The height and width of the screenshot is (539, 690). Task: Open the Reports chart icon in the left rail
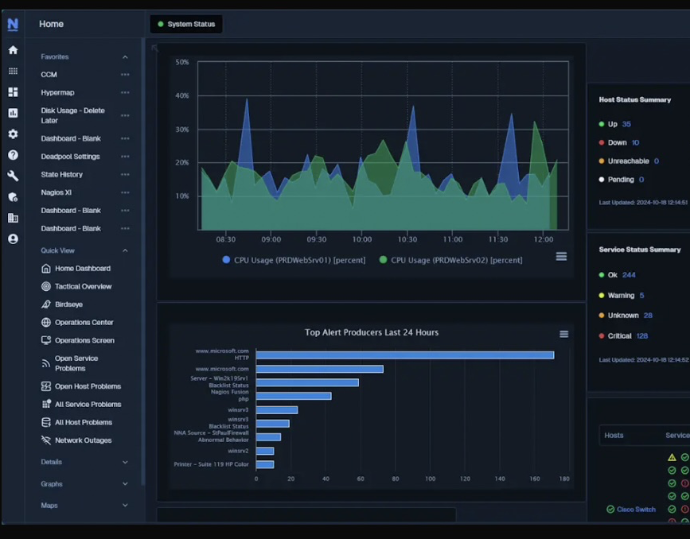(x=13, y=113)
